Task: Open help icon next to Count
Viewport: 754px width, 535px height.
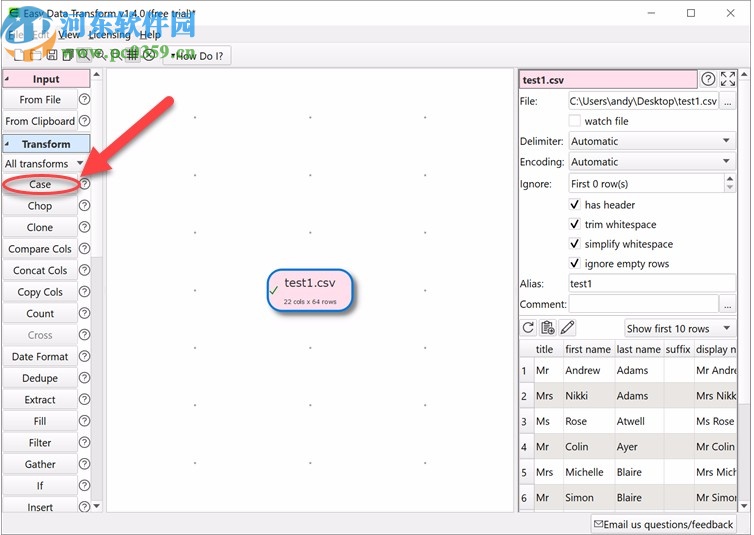Action: pos(84,313)
